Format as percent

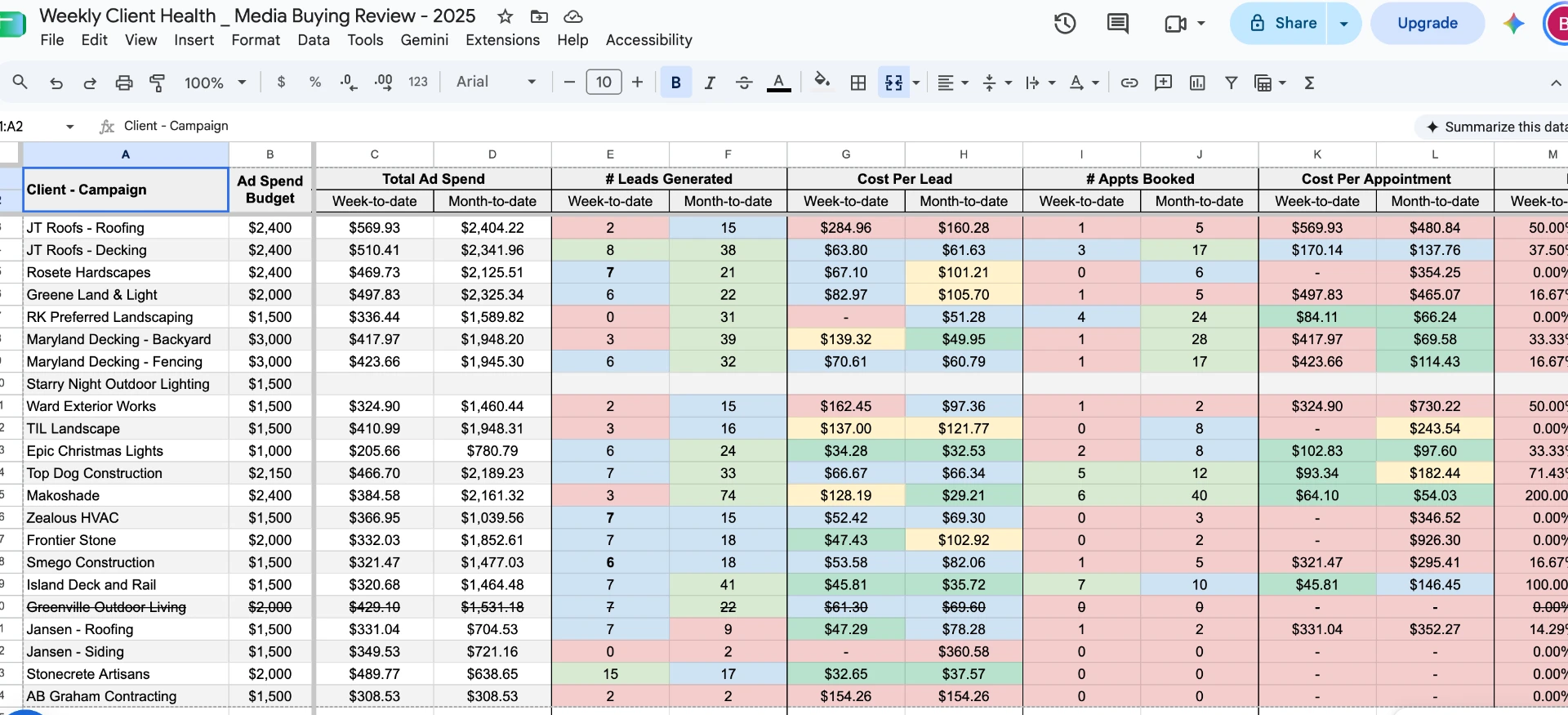(315, 82)
